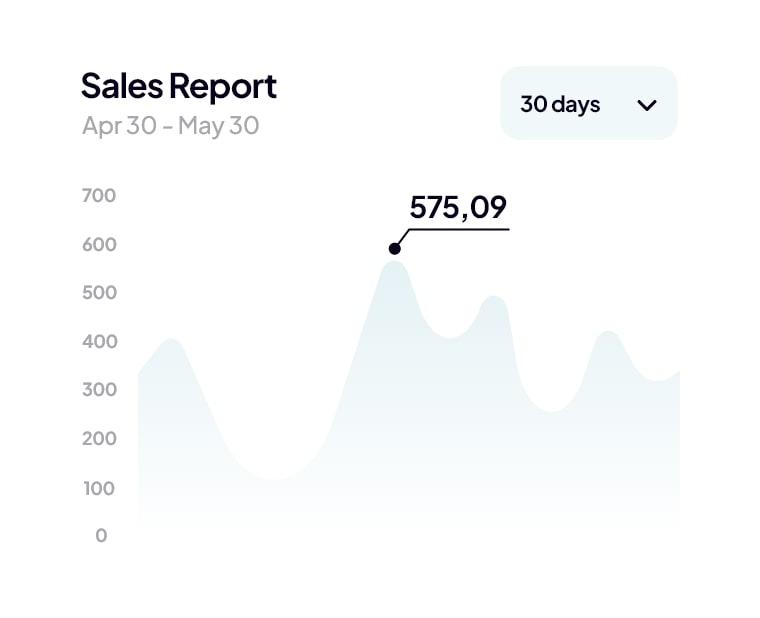Select the 575,09 value label
This screenshot has width=760, height=618.
coord(458,207)
